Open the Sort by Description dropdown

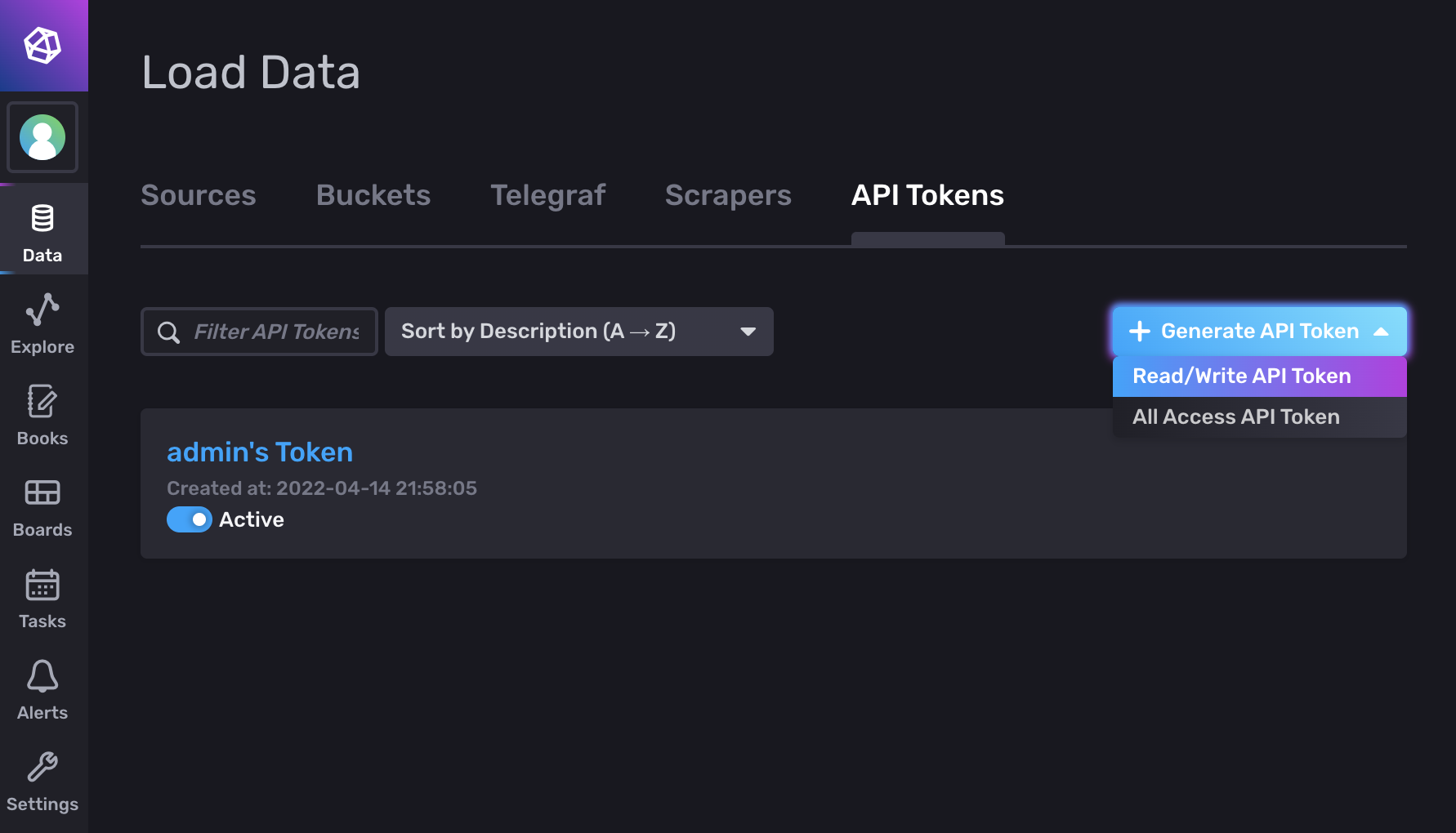(x=579, y=332)
